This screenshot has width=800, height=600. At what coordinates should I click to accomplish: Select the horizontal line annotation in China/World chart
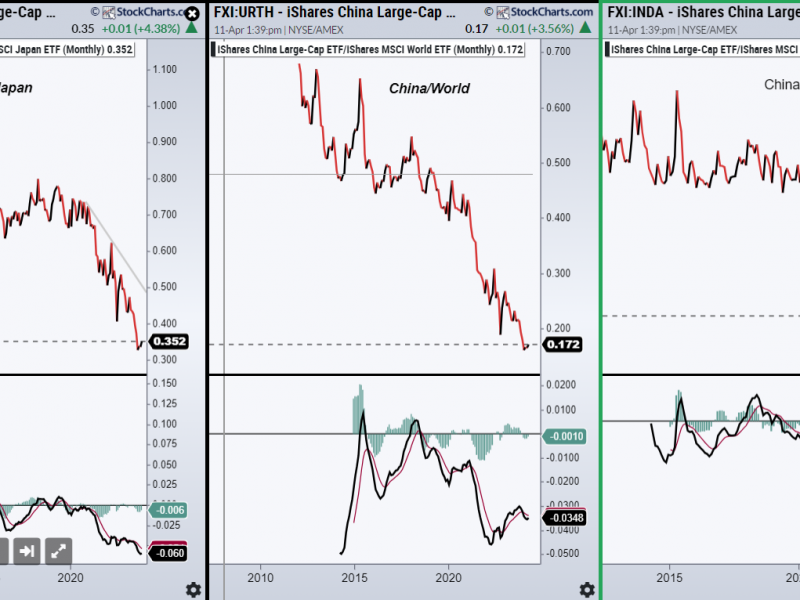371,174
